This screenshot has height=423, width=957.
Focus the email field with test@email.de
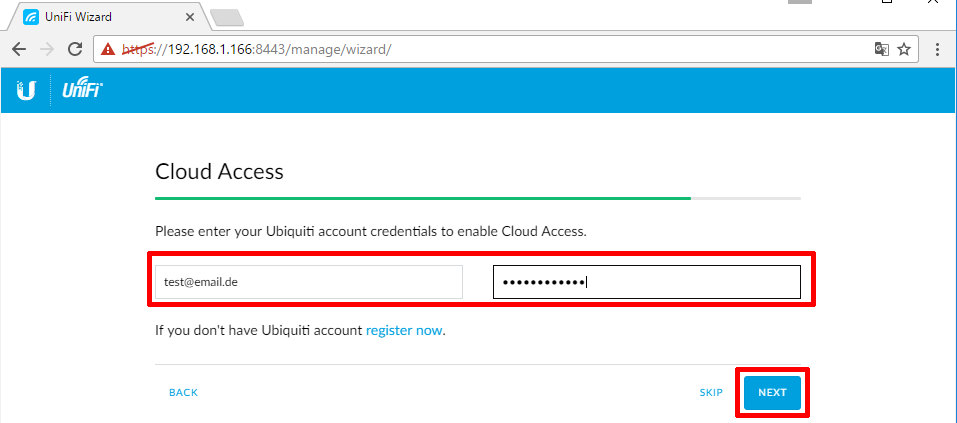(309, 282)
